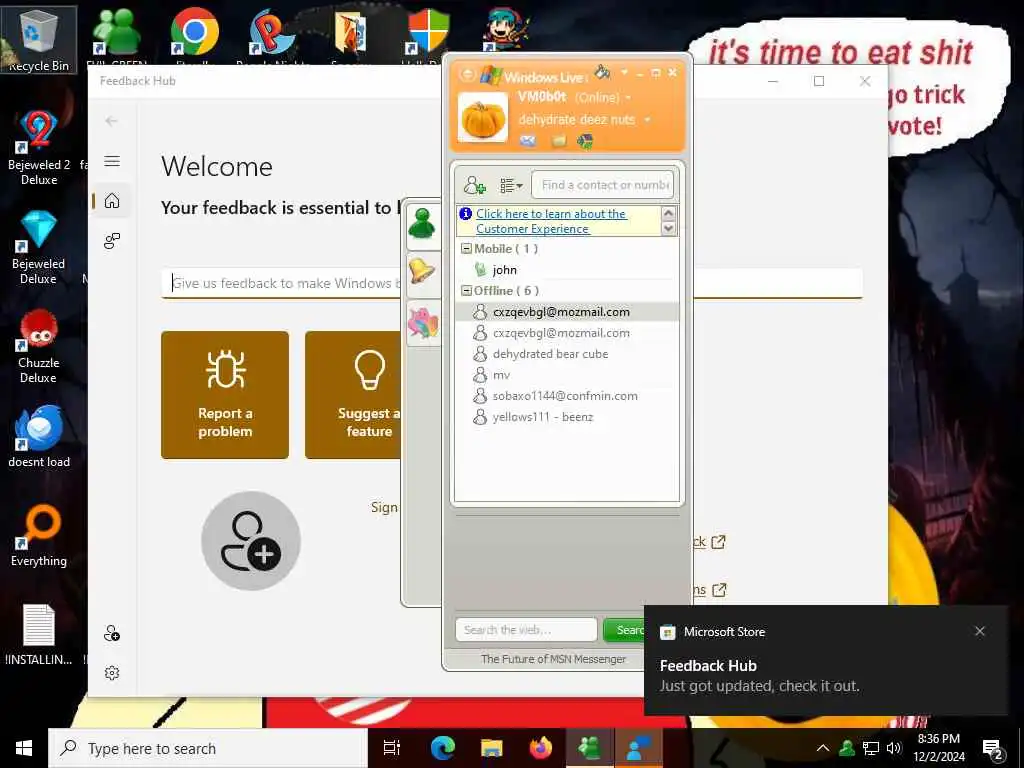The image size is (1024, 768).
Task: Open the Windows Start menu
Action: click(x=24, y=748)
